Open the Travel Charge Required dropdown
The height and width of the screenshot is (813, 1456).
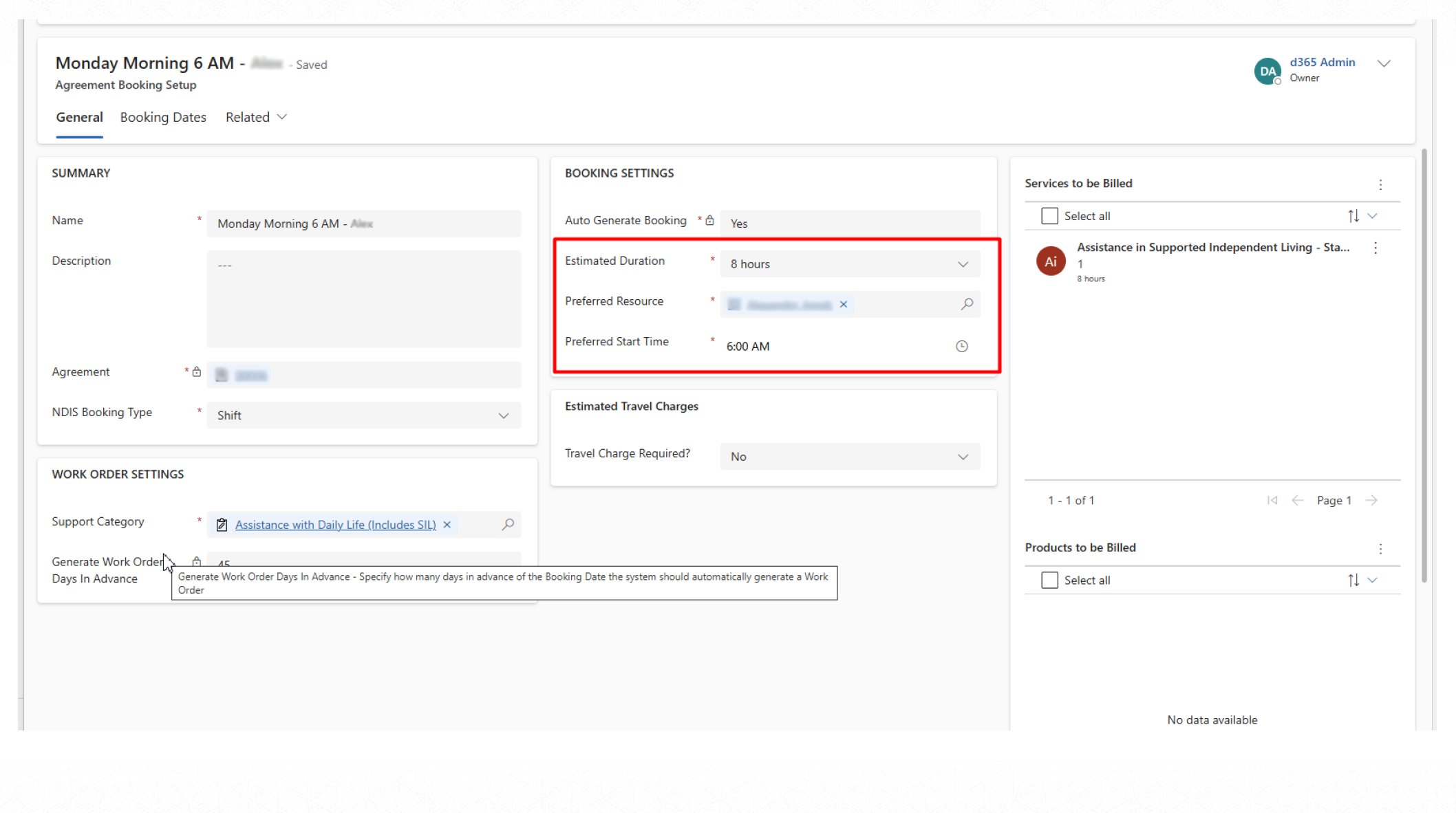(x=962, y=457)
